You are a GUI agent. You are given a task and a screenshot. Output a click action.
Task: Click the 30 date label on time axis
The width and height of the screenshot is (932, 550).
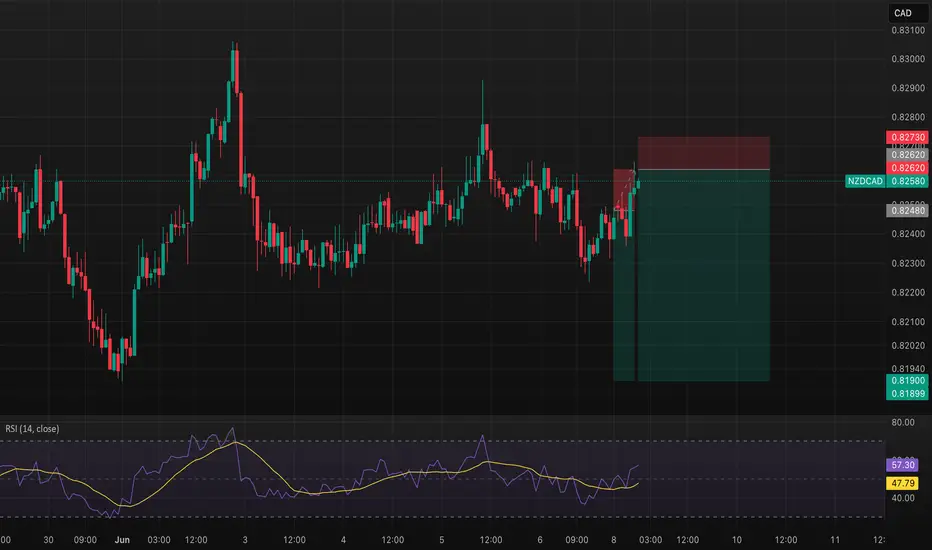(48, 540)
